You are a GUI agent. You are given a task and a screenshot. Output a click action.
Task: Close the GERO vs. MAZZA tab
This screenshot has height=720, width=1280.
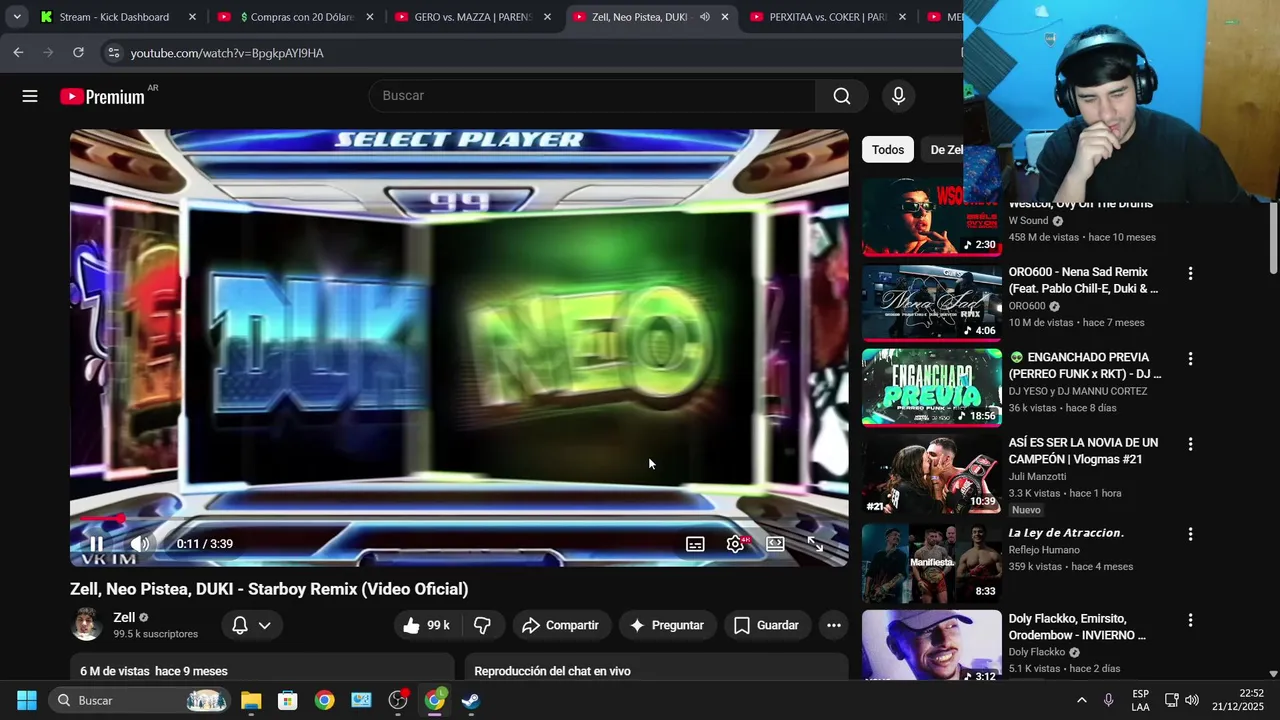pos(547,17)
